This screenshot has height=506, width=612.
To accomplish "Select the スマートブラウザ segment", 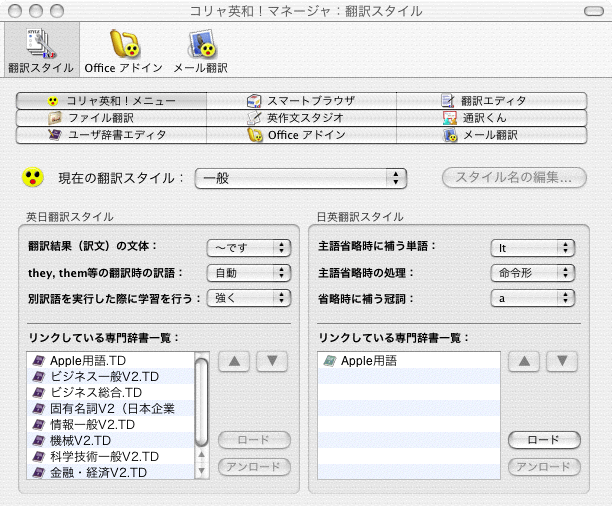I will (x=301, y=101).
